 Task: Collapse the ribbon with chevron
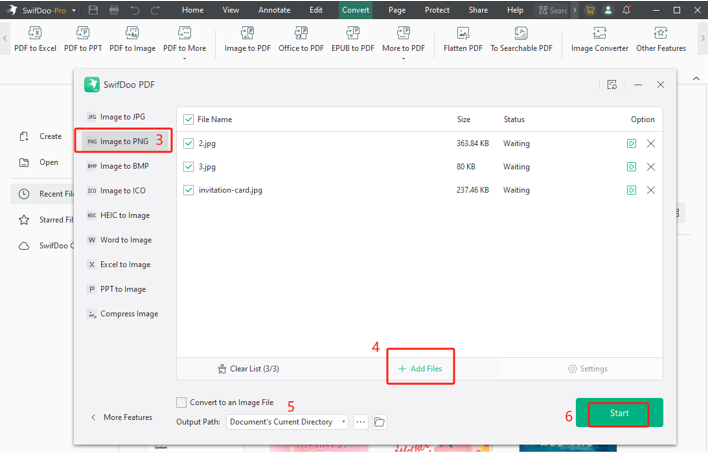pos(696,79)
